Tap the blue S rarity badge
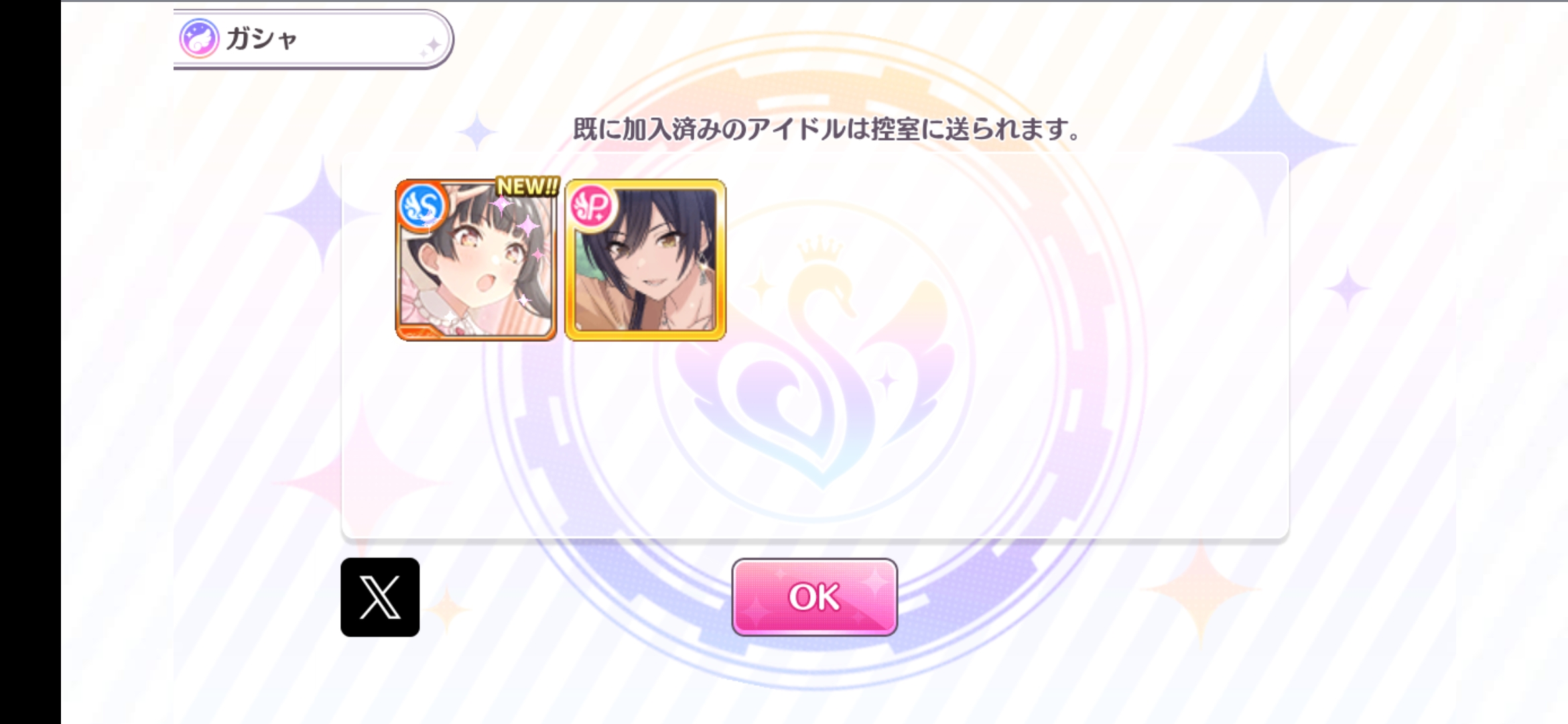This screenshot has height=724, width=1568. coord(422,206)
